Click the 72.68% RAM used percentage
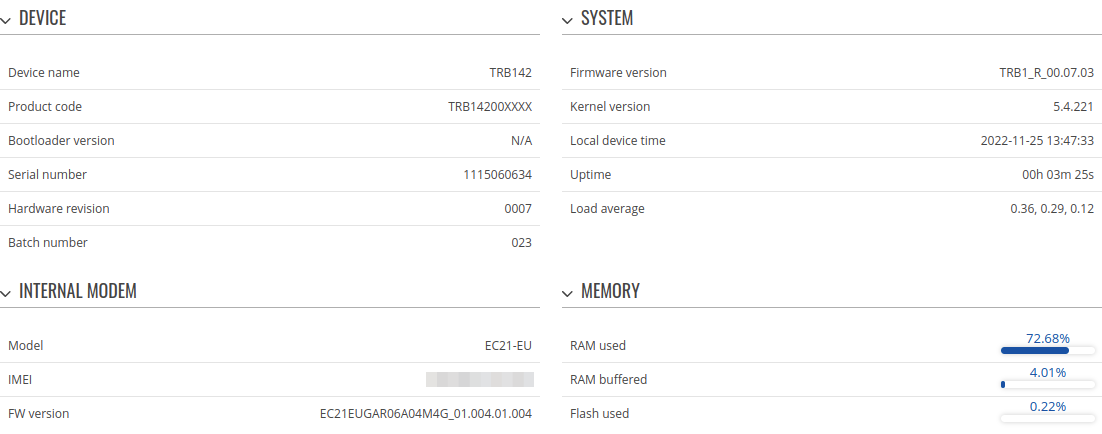The image size is (1102, 434). pos(1048,339)
